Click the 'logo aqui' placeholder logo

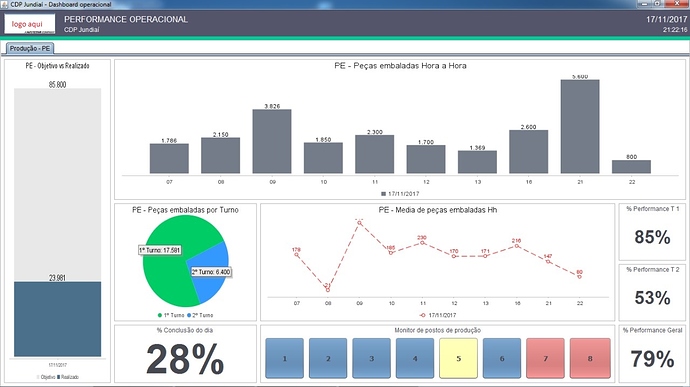click(30, 24)
